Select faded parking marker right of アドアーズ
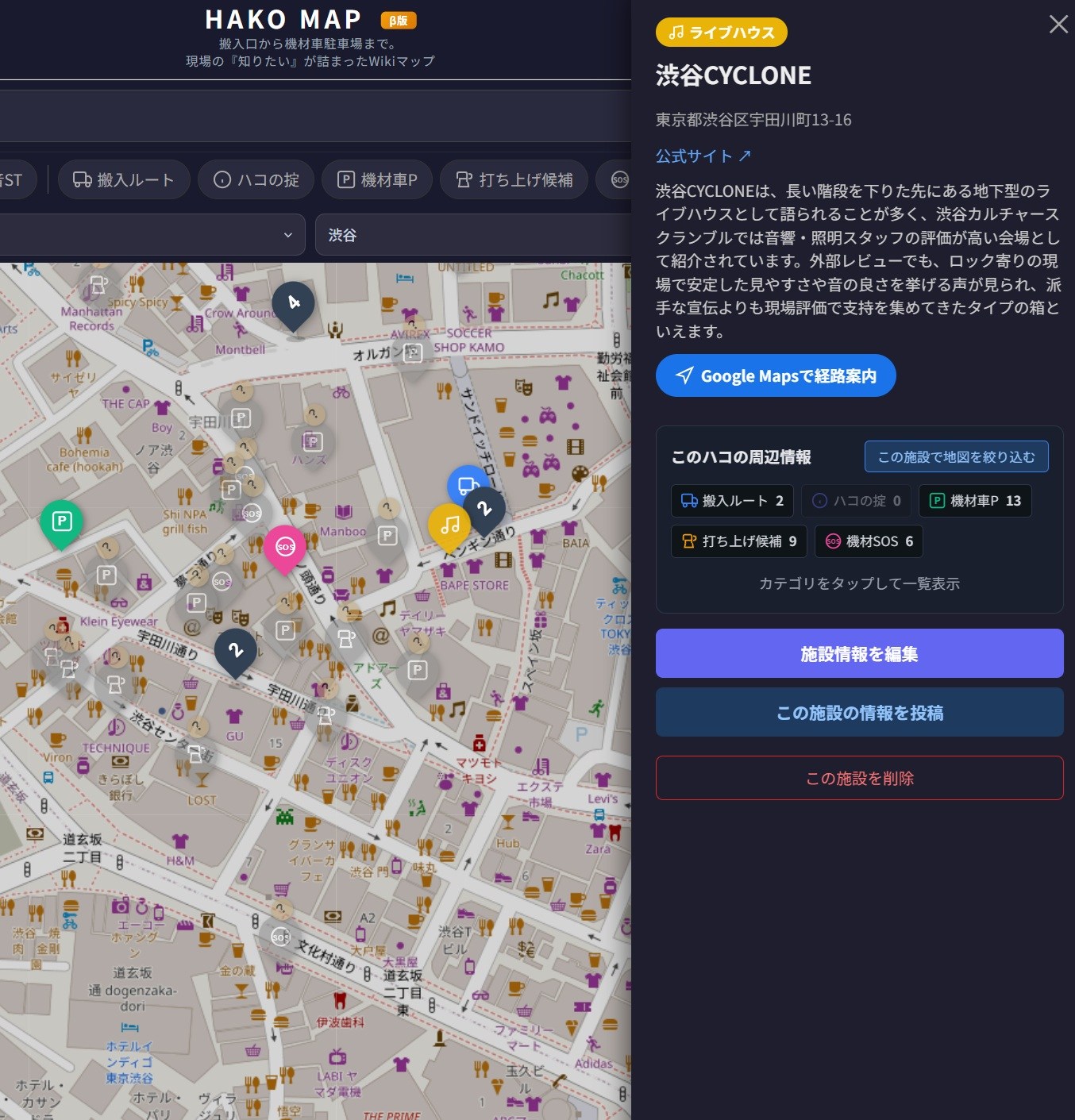1075x1120 pixels. click(x=417, y=670)
